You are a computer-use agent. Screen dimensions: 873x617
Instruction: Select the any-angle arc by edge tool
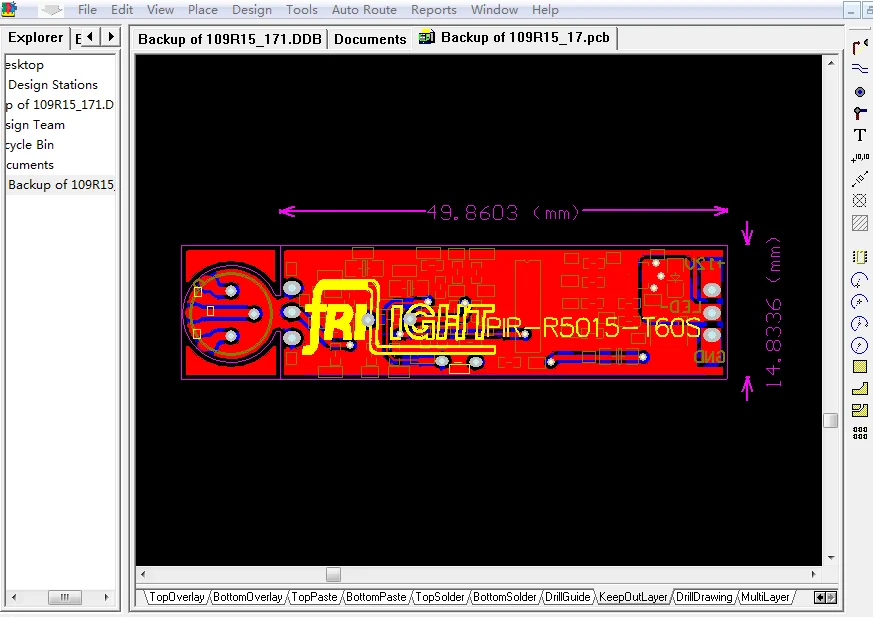860,324
